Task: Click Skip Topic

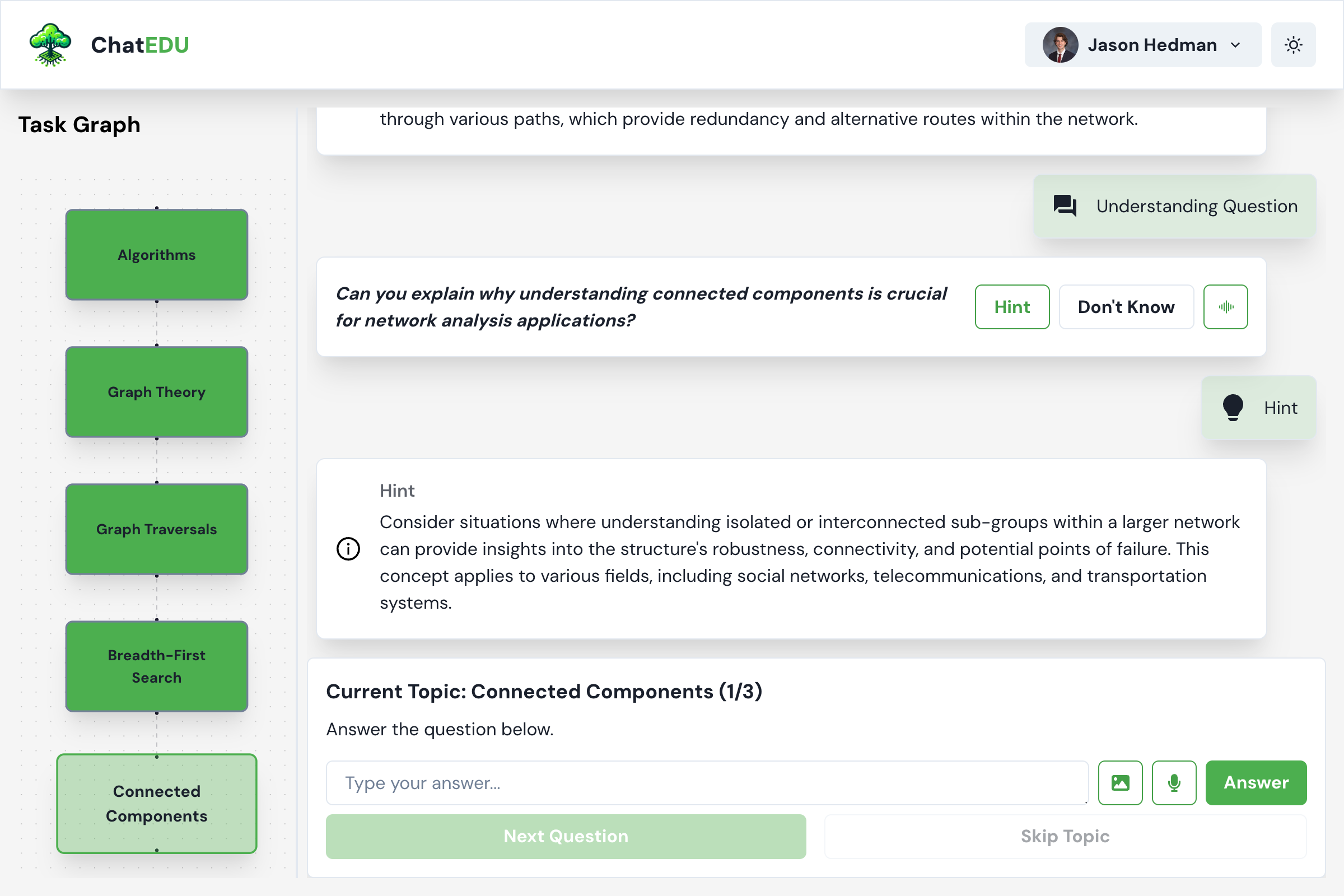Action: [1065, 836]
